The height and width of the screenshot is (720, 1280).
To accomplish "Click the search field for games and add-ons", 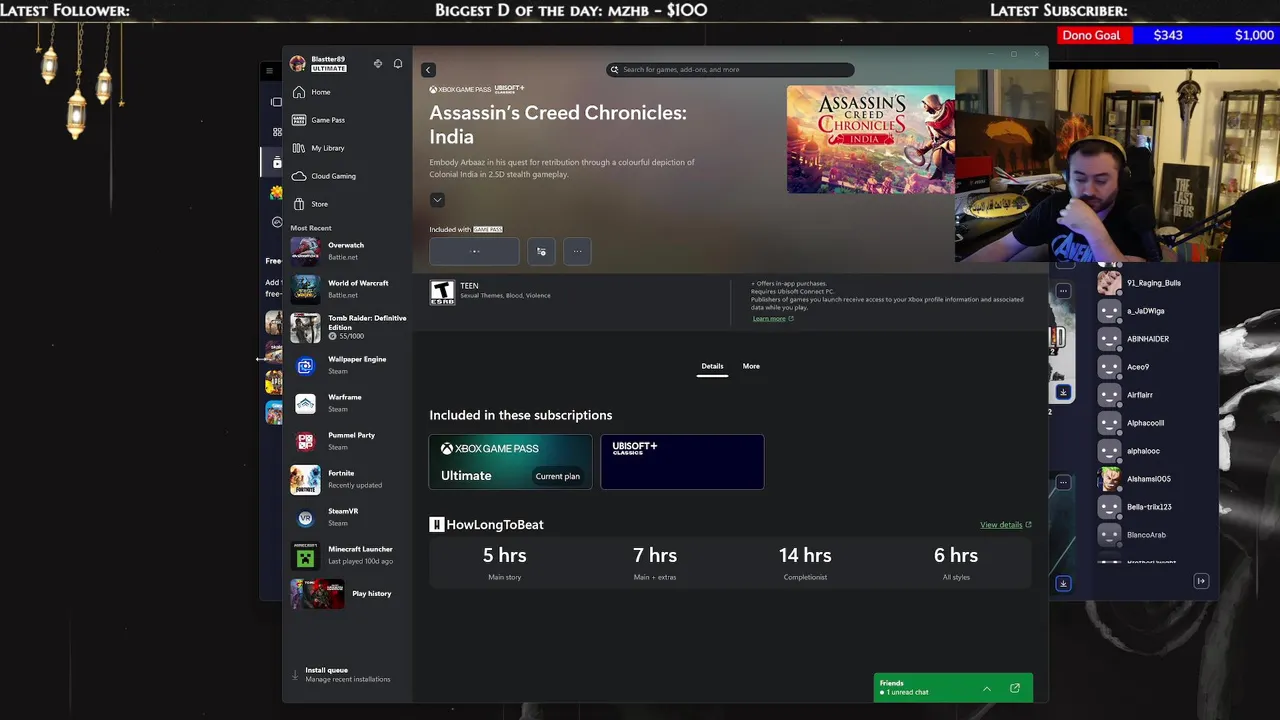I will pyautogui.click(x=730, y=70).
